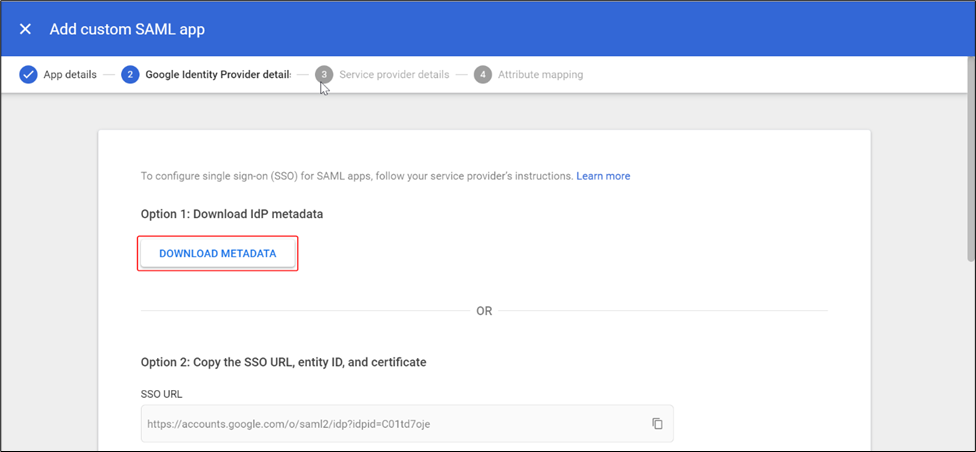Click the step 2 number circle

(x=130, y=75)
